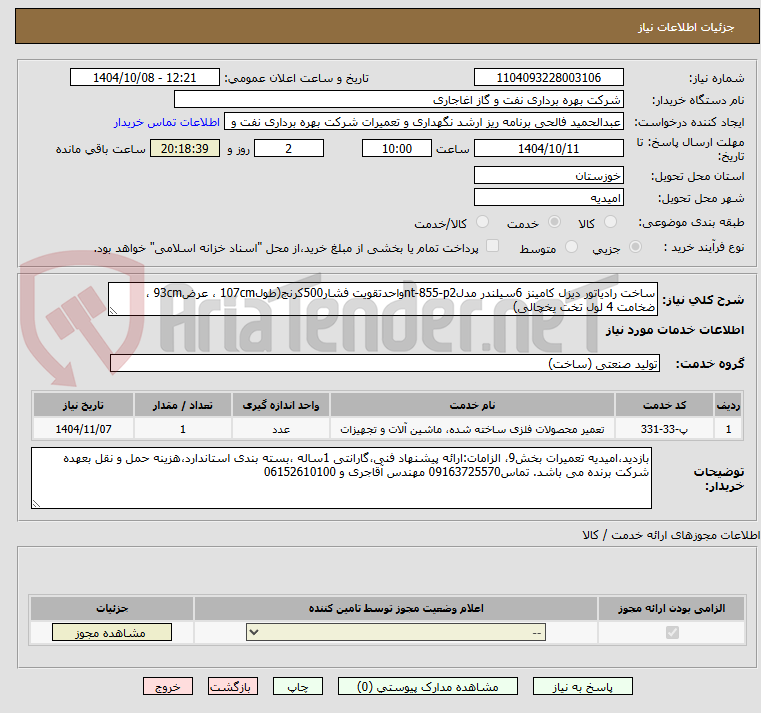Click the delivery province field خوزستان

549,175
